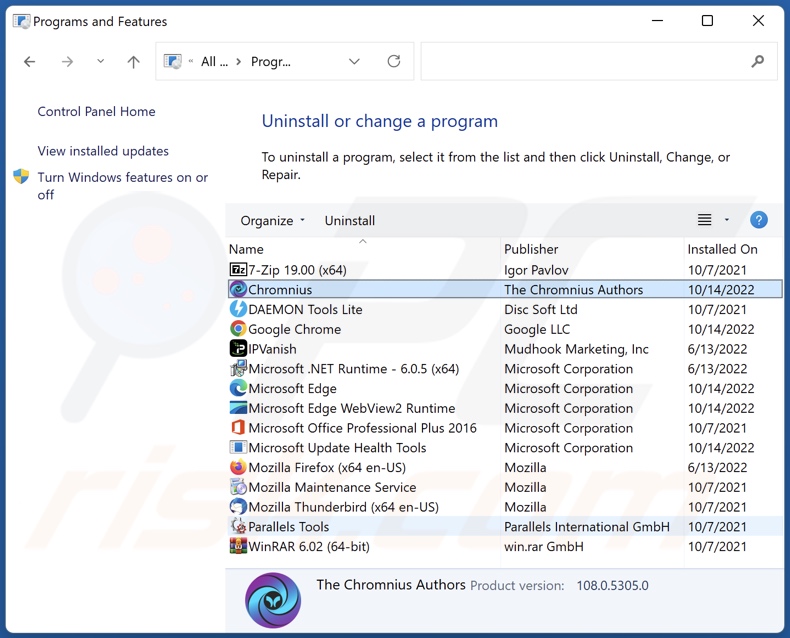This screenshot has height=638, width=790.
Task: Select Microsoft Update Health Tools entry
Action: (505, 447)
